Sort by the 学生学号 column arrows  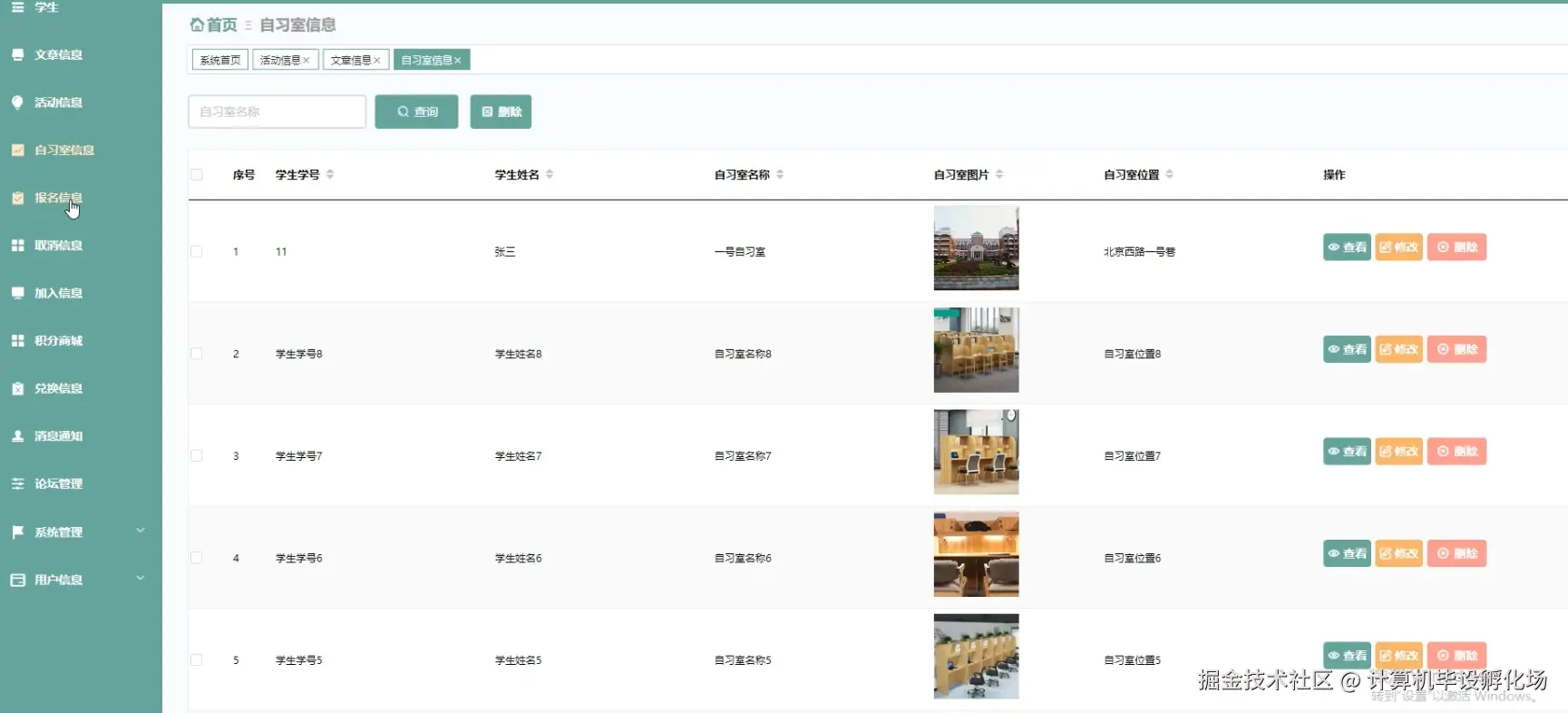330,174
